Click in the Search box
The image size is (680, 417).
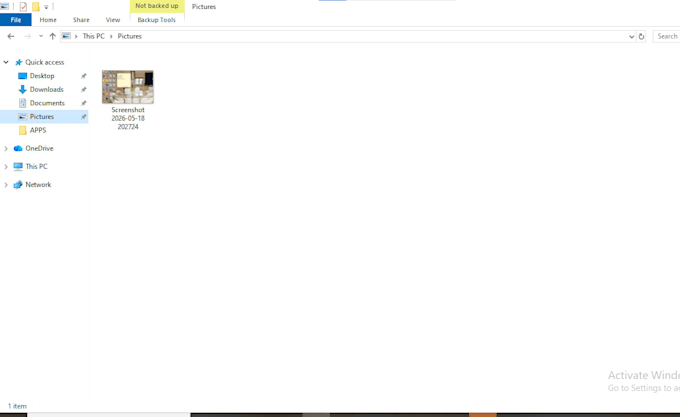pos(667,36)
